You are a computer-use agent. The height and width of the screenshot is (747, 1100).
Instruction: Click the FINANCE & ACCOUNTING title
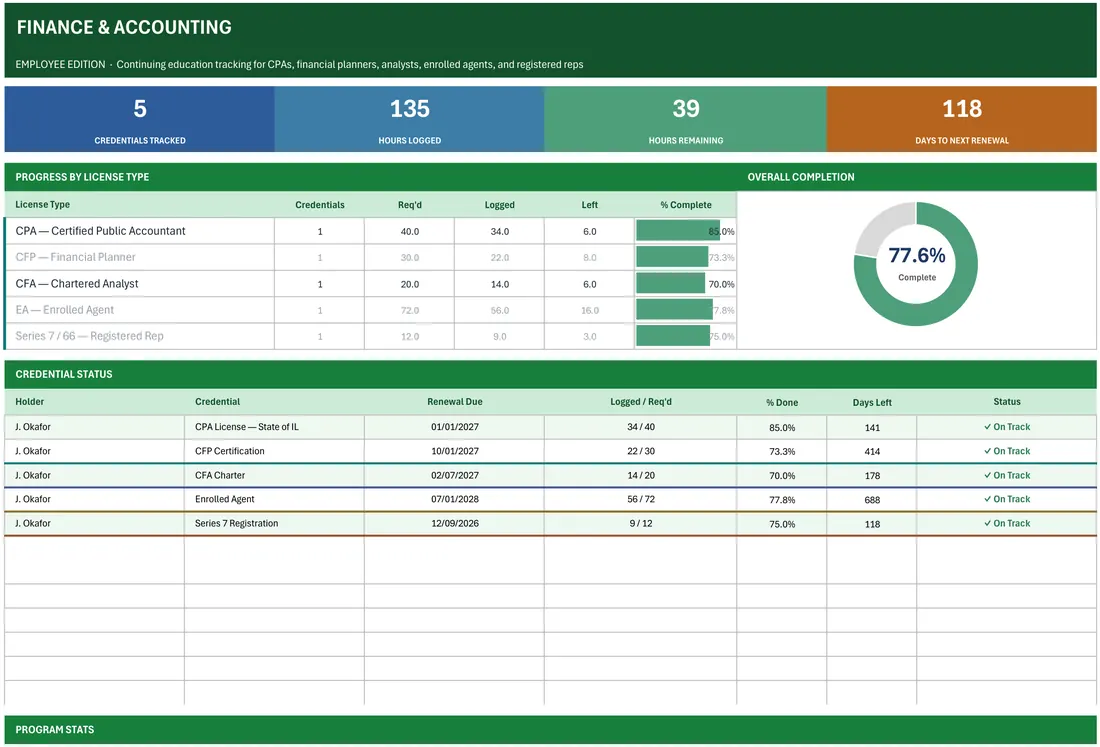tap(123, 27)
